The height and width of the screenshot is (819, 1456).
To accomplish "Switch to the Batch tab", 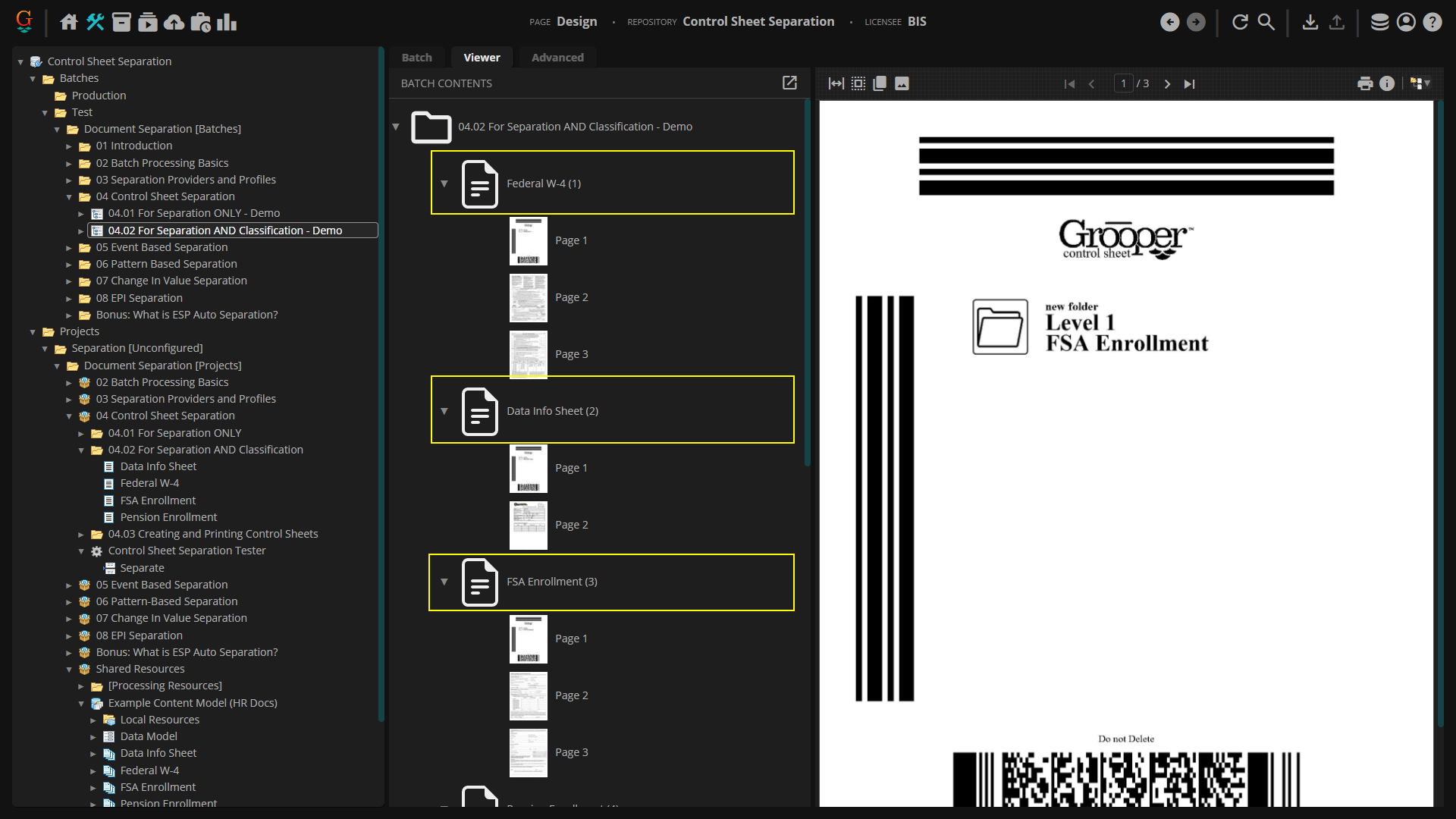I will tap(416, 58).
